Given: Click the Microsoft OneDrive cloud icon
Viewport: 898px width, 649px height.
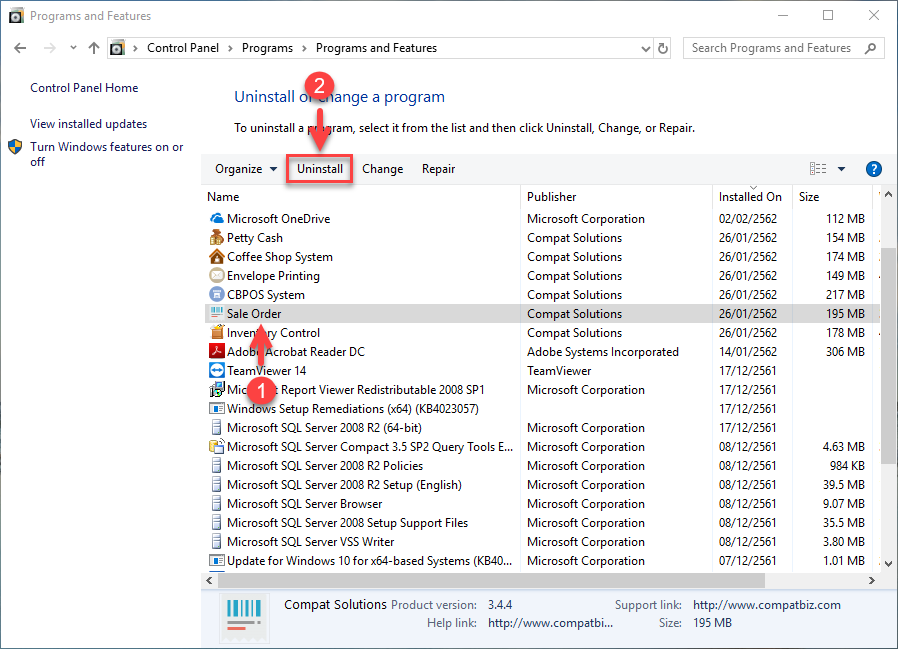Looking at the screenshot, I should pos(216,219).
